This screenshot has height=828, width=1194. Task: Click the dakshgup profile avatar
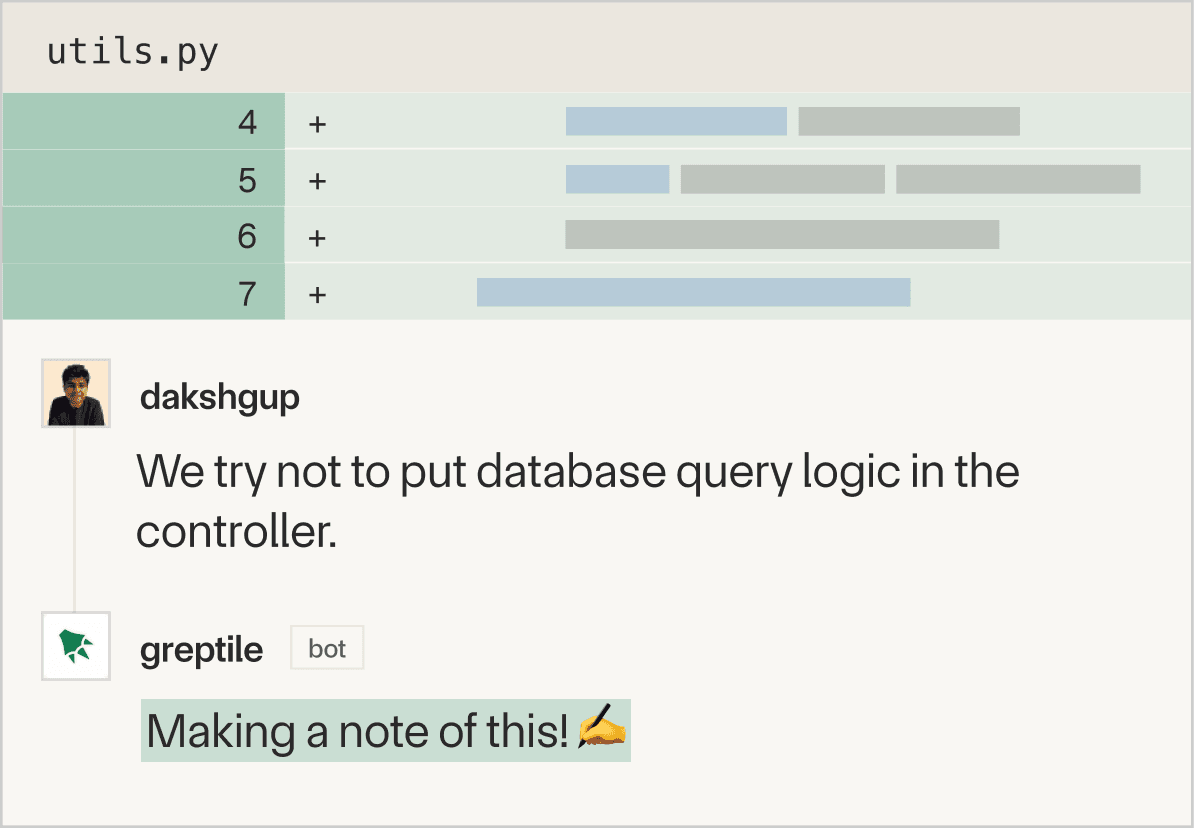(x=76, y=394)
